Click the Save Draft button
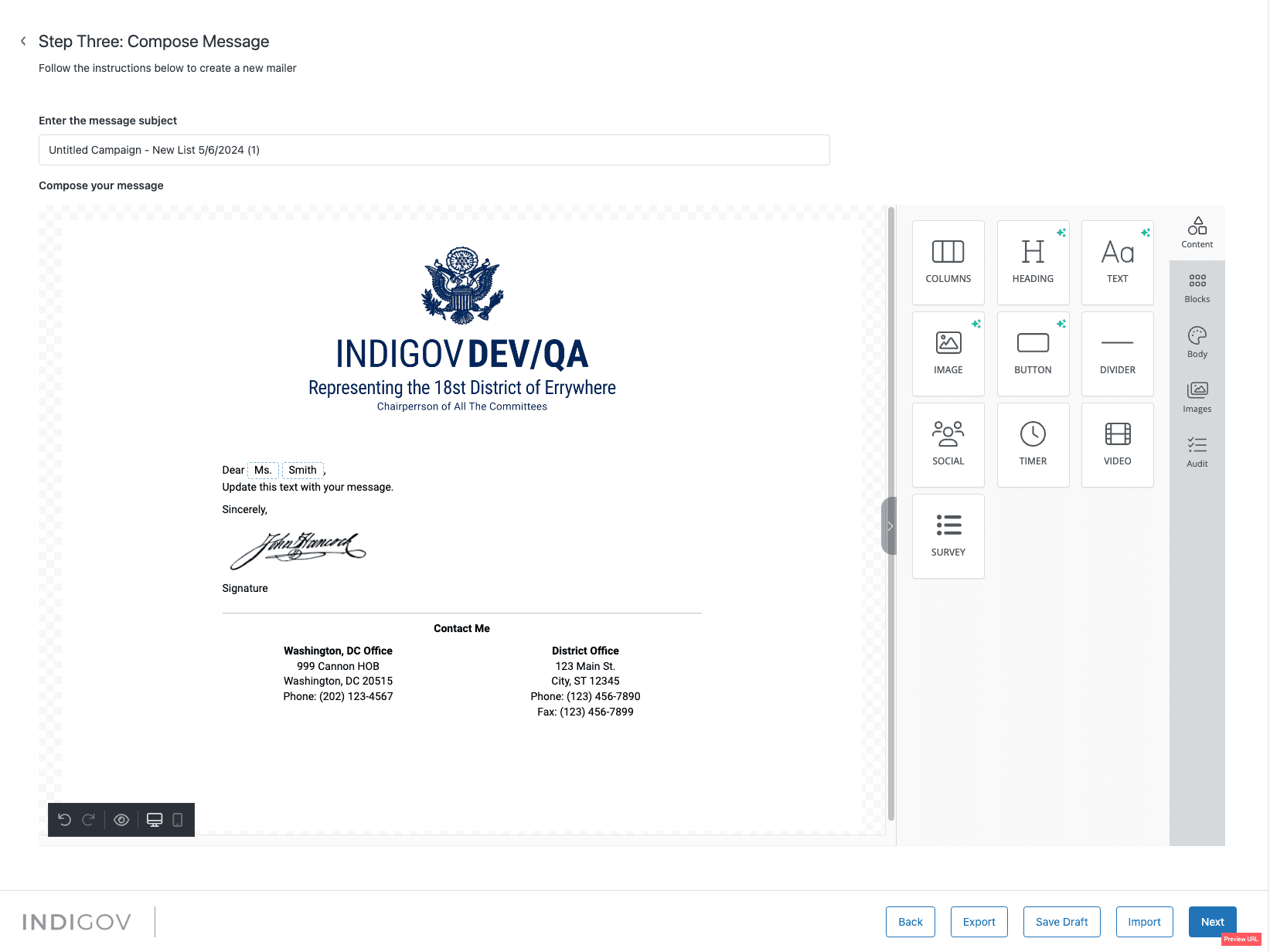This screenshot has height=952, width=1270. coord(1062,922)
